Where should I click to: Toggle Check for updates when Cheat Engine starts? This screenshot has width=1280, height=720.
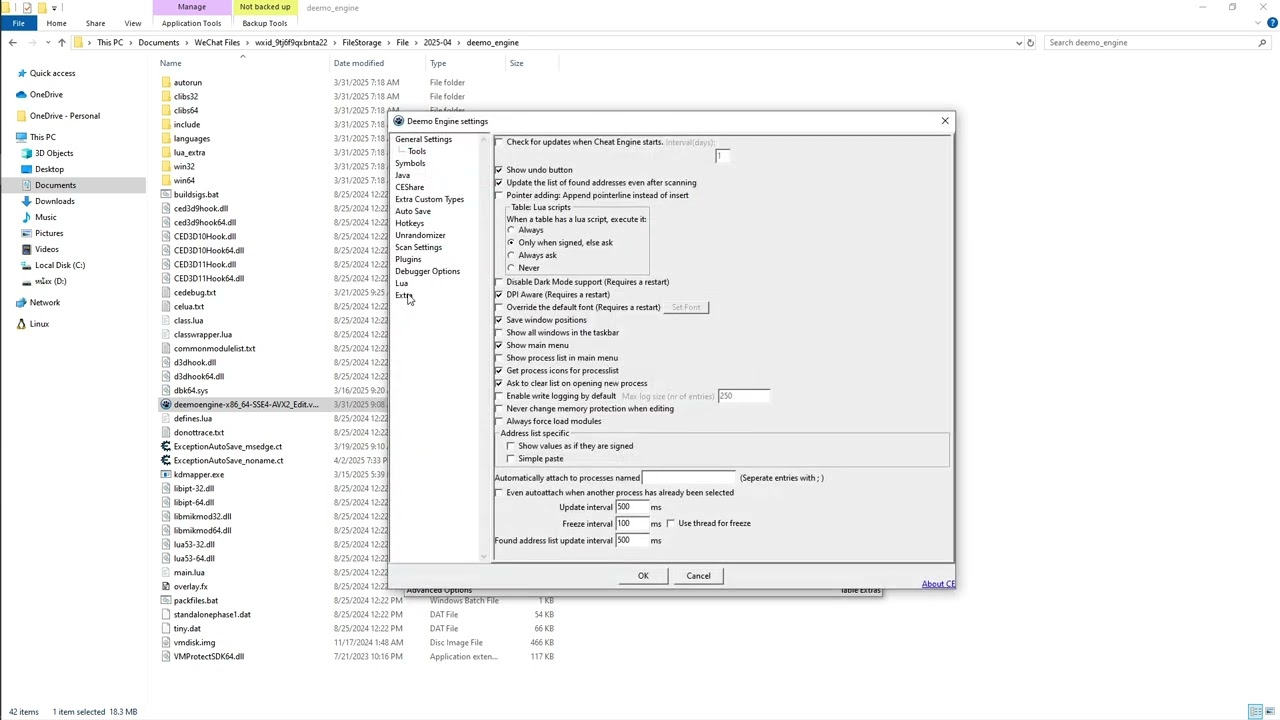point(499,142)
